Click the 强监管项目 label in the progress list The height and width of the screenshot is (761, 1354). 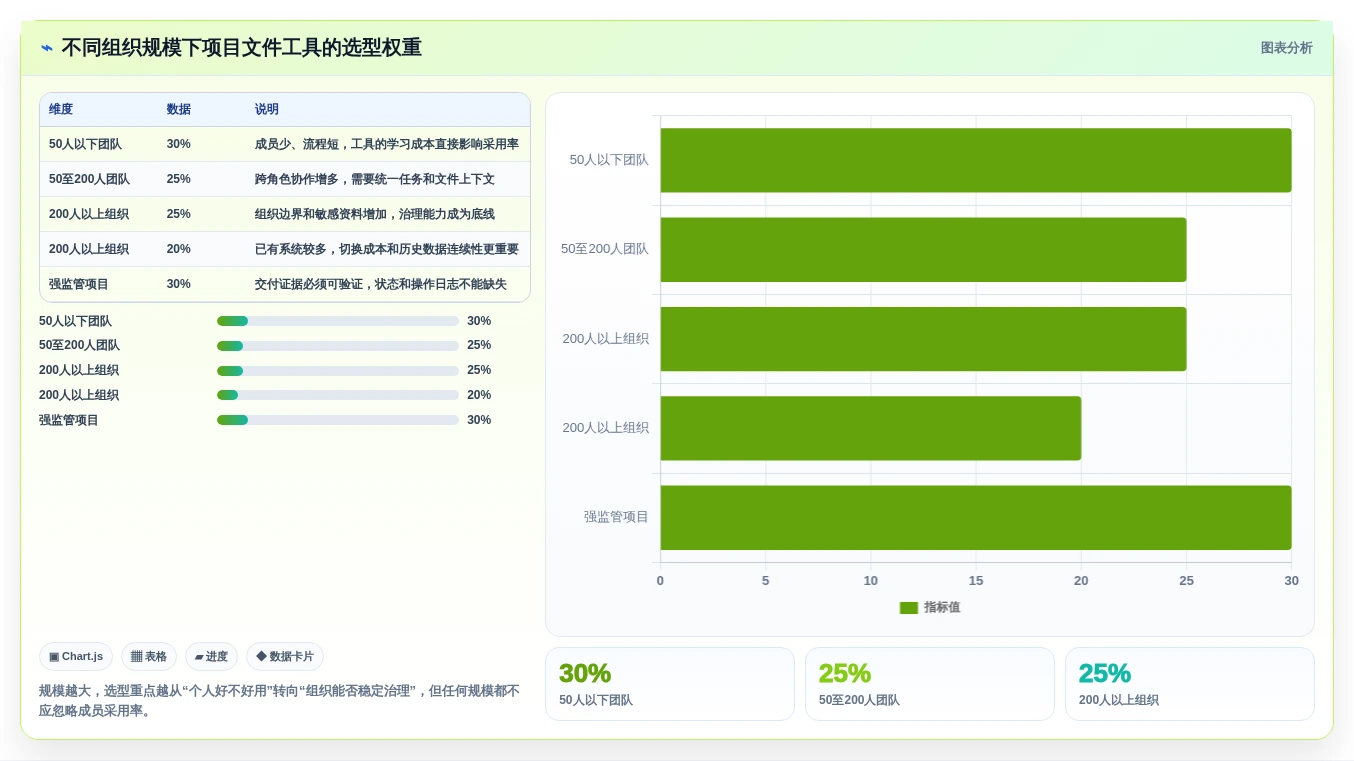(x=69, y=420)
